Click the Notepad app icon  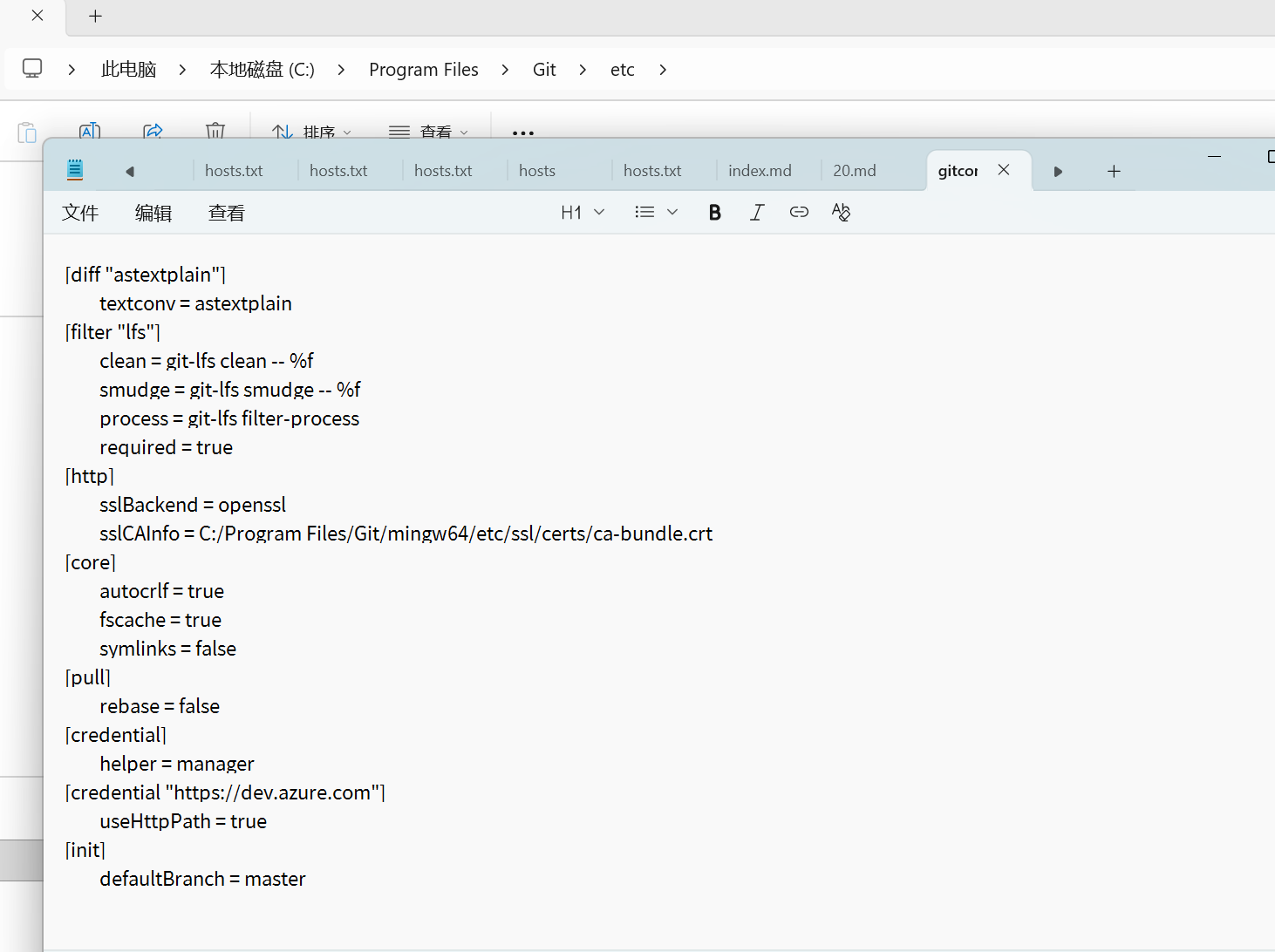click(x=75, y=170)
